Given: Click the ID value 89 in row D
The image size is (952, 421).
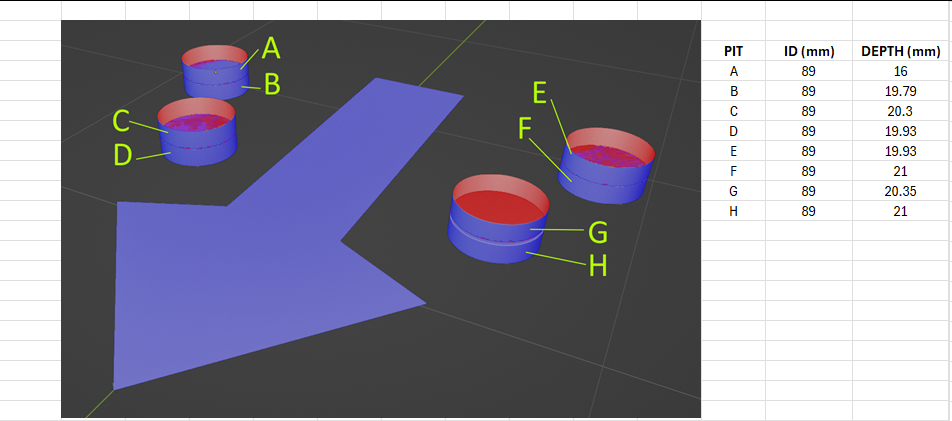Looking at the screenshot, I should (x=809, y=131).
